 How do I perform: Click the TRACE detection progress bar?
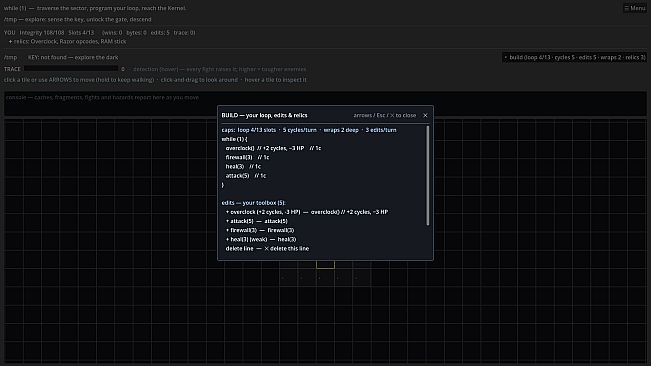pyautogui.click(x=71, y=68)
